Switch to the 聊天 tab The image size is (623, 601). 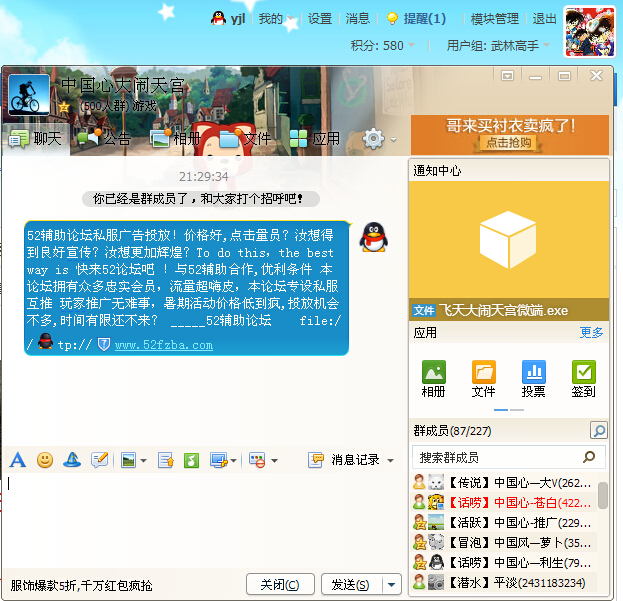tap(35, 139)
